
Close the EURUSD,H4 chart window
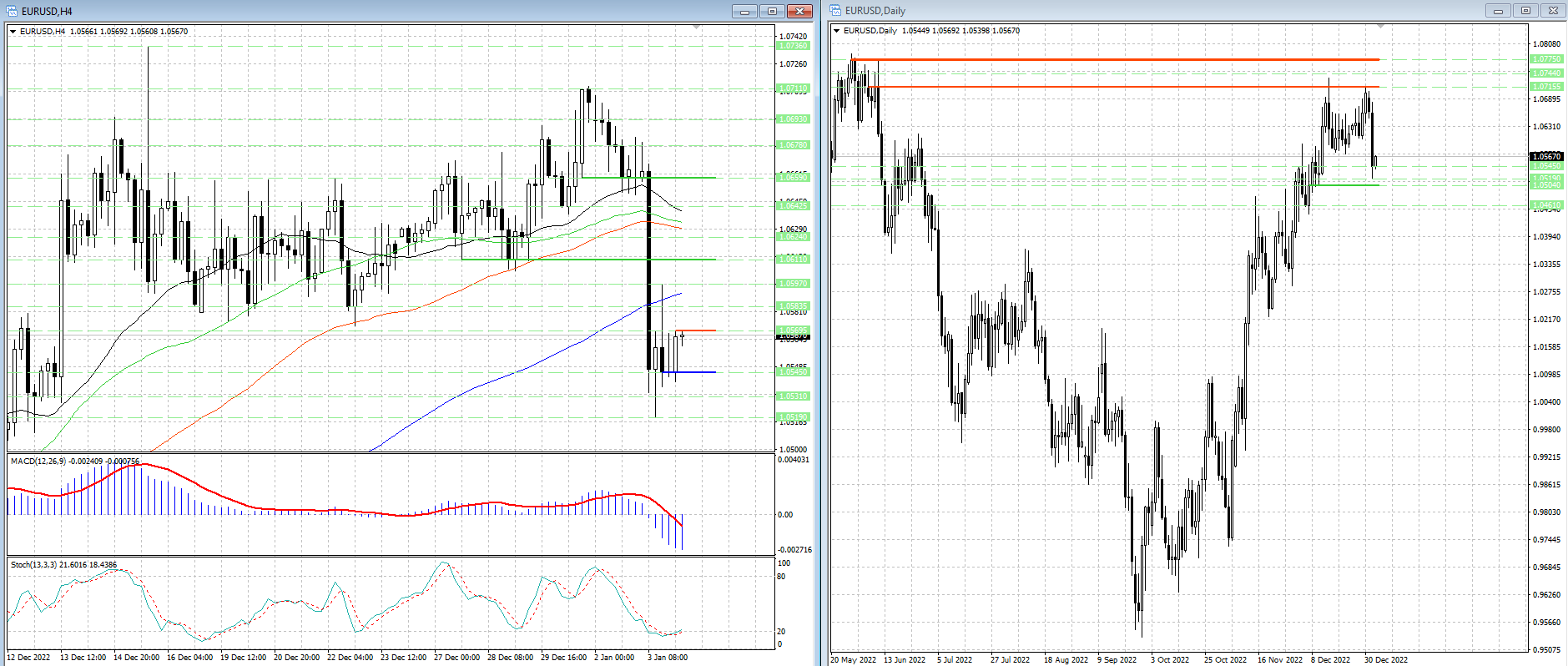[x=799, y=11]
